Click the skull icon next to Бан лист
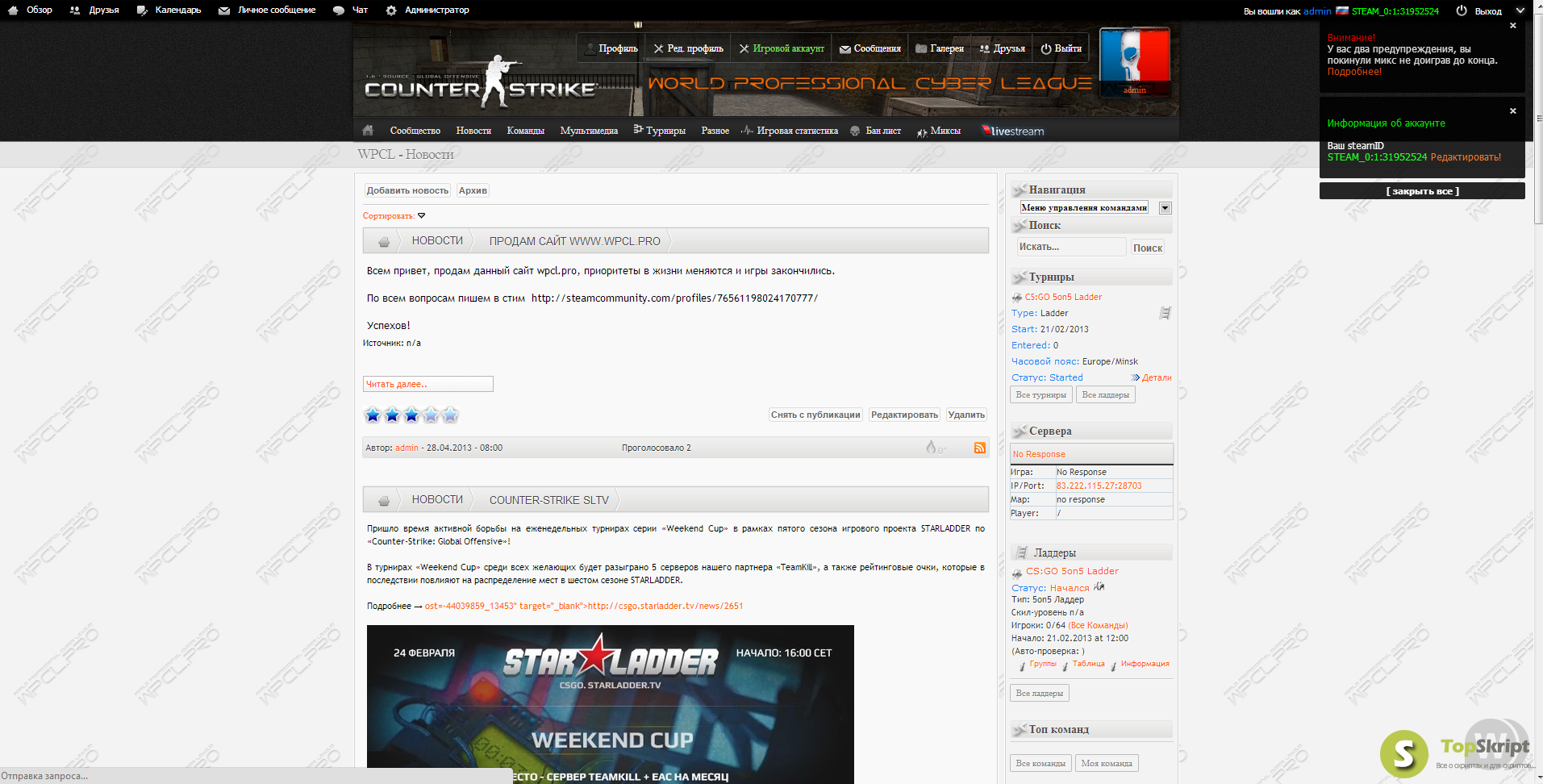The width and height of the screenshot is (1543, 784). pos(855,131)
